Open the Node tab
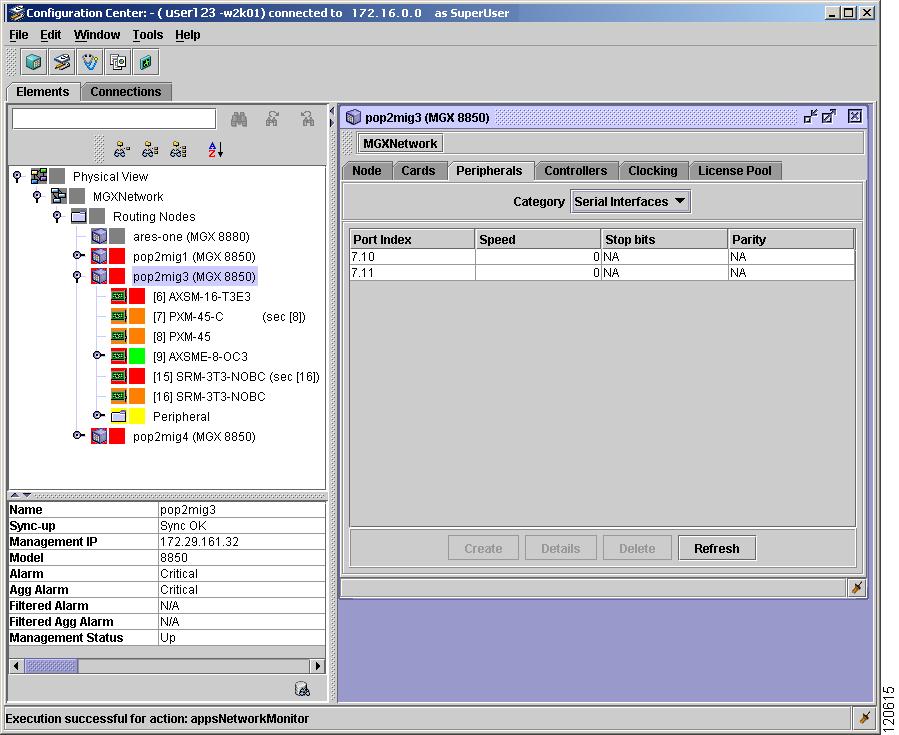Viewport: 899px width, 735px height. pyautogui.click(x=367, y=171)
